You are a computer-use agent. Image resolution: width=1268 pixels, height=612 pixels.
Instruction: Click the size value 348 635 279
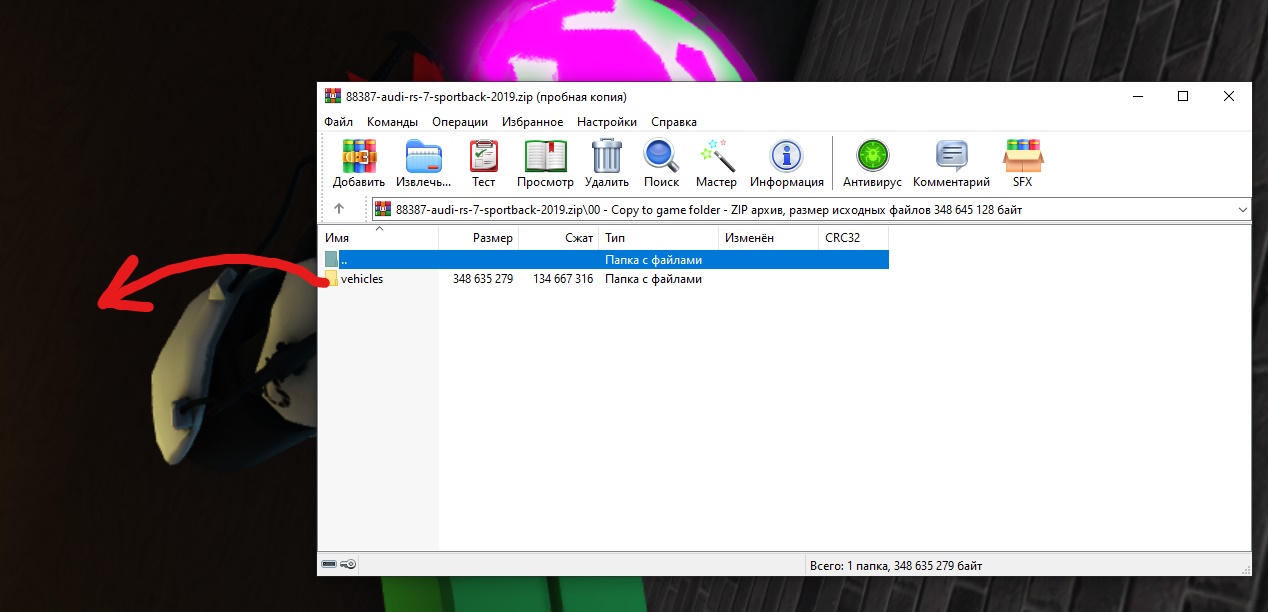[483, 279]
